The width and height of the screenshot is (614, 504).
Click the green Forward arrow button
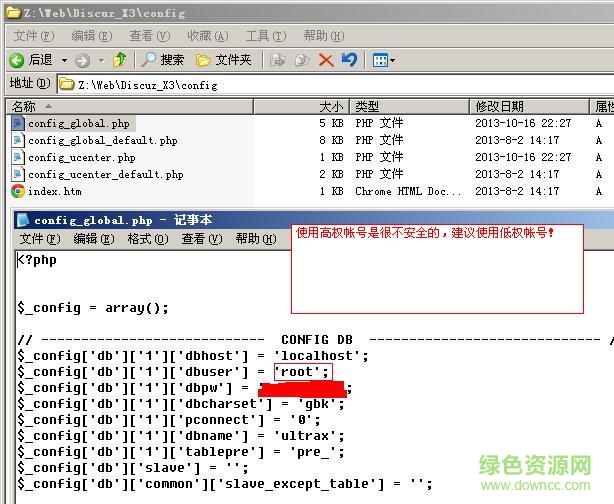[82, 60]
